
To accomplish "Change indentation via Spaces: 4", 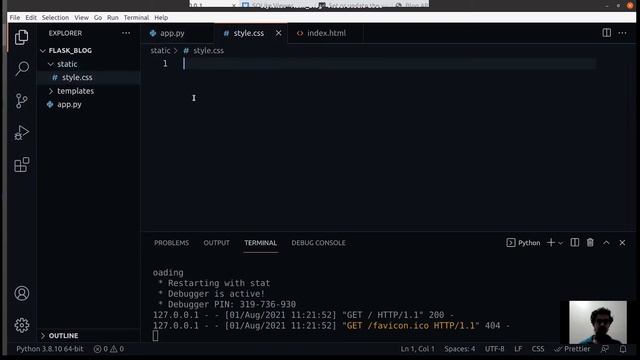I will click(460, 349).
